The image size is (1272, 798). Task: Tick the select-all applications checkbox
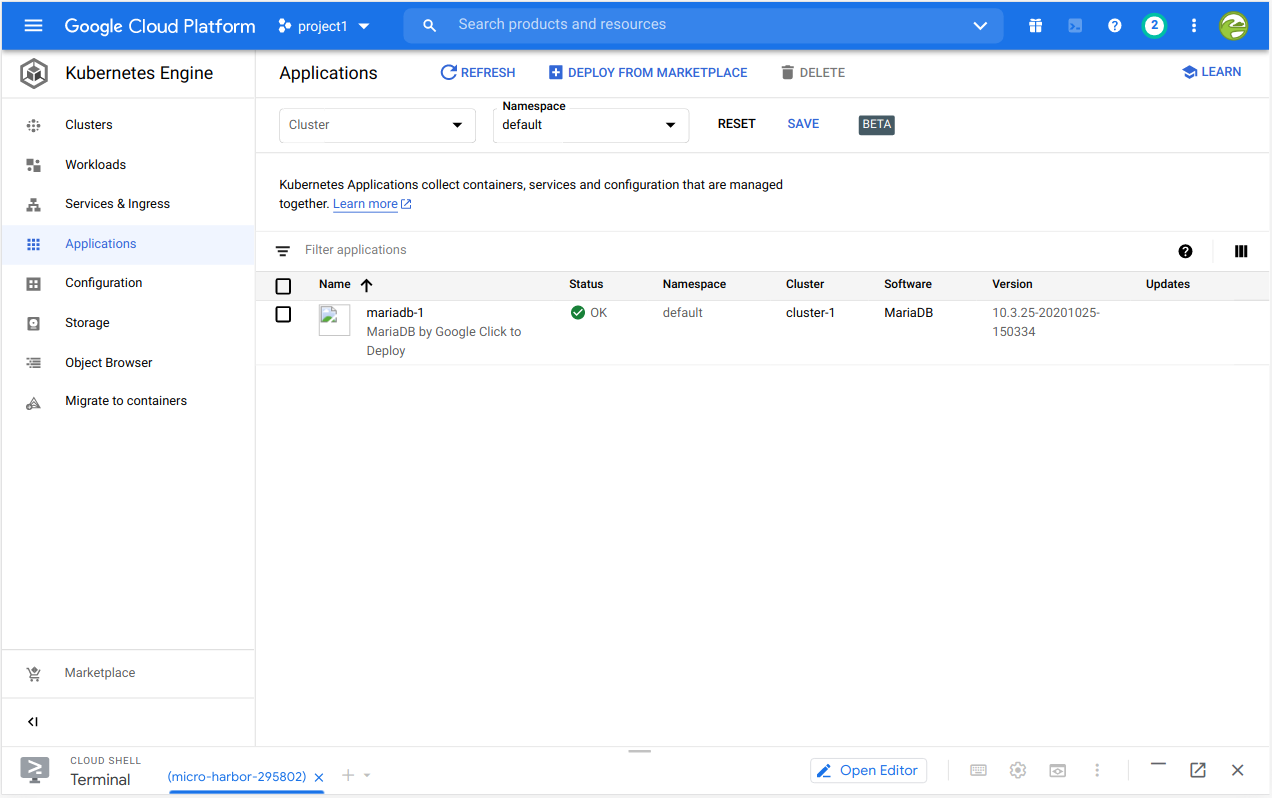click(x=283, y=286)
